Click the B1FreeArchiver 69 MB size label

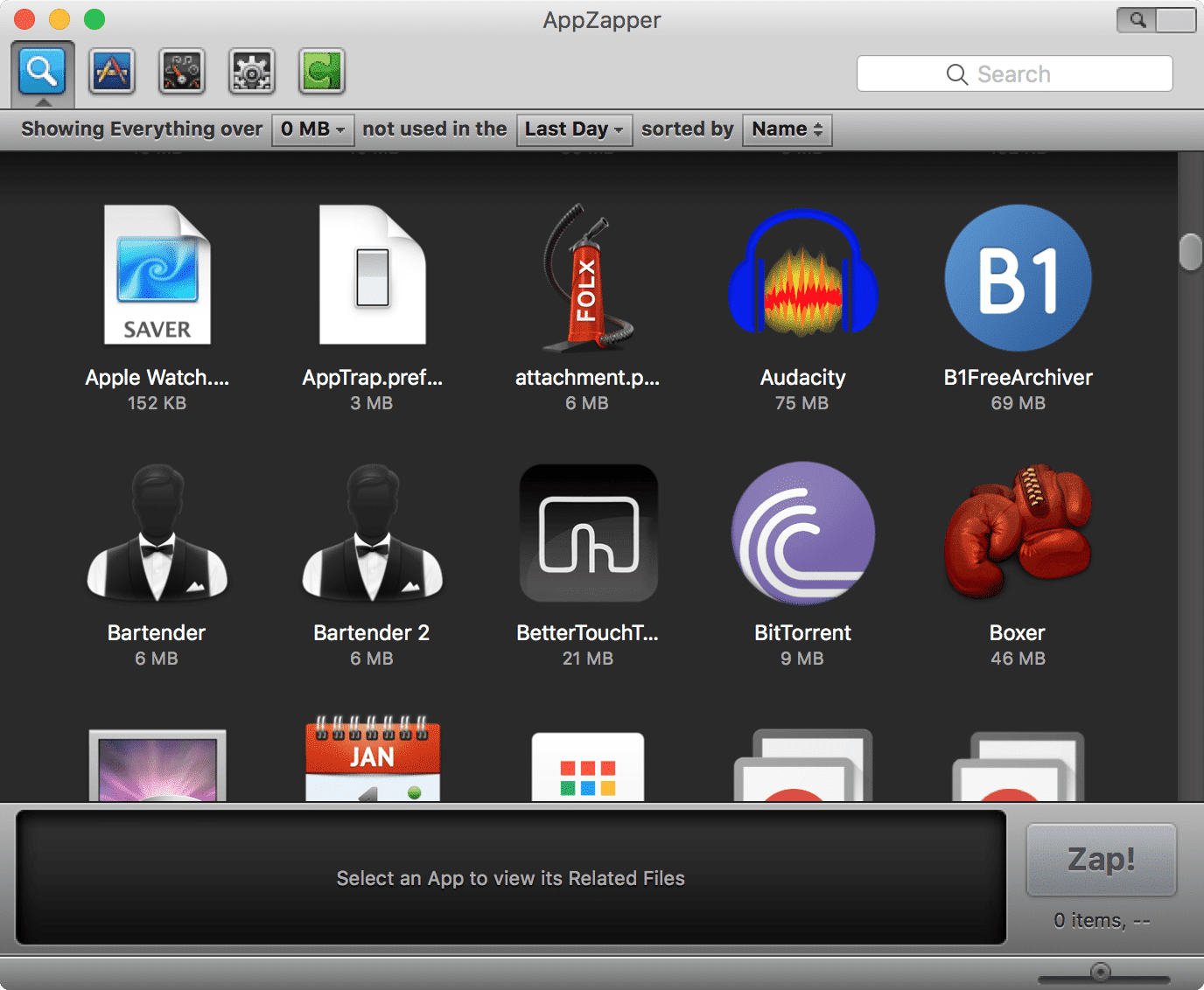(x=1018, y=403)
